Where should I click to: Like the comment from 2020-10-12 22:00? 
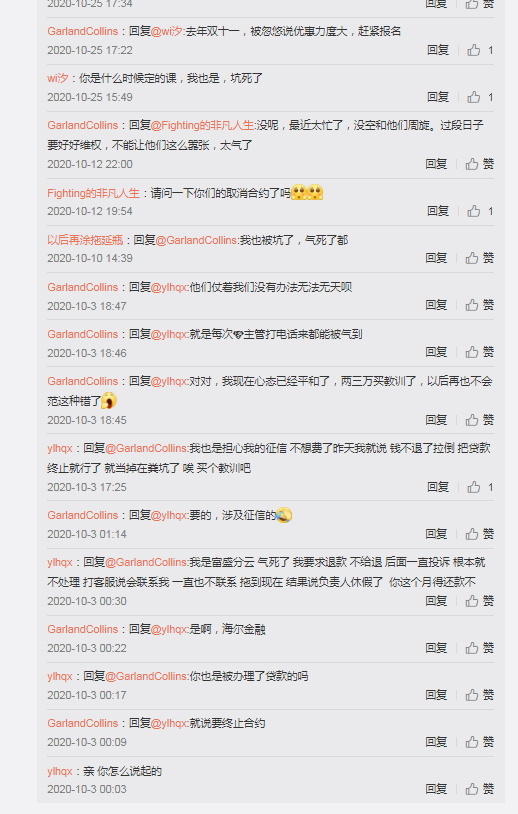480,164
